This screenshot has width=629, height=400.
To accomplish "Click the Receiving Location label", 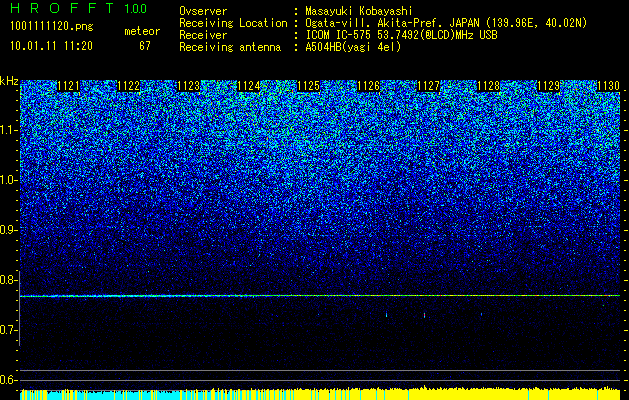I will 233,23.
